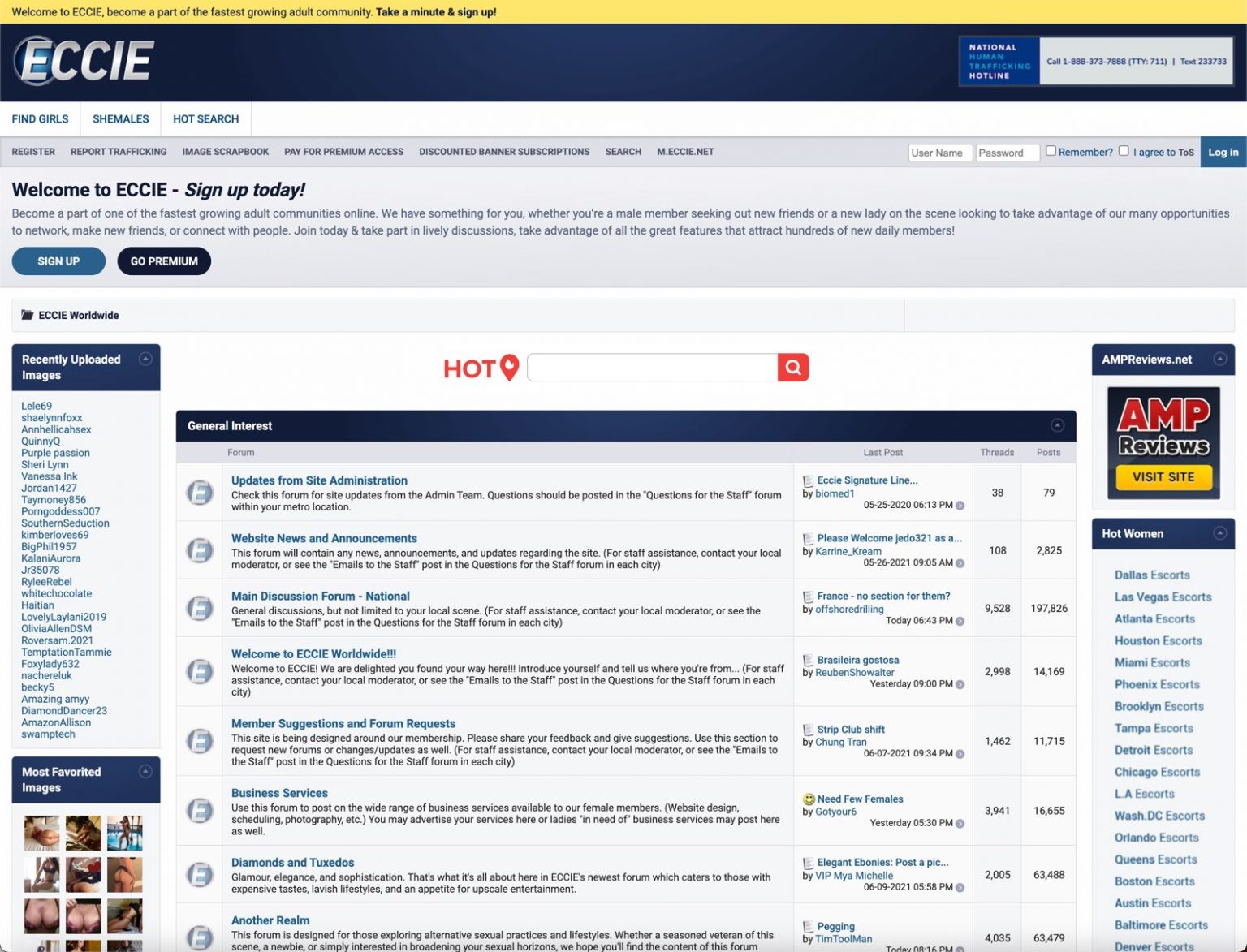Go to last post arrow for Brasileira gostosa

960,684
